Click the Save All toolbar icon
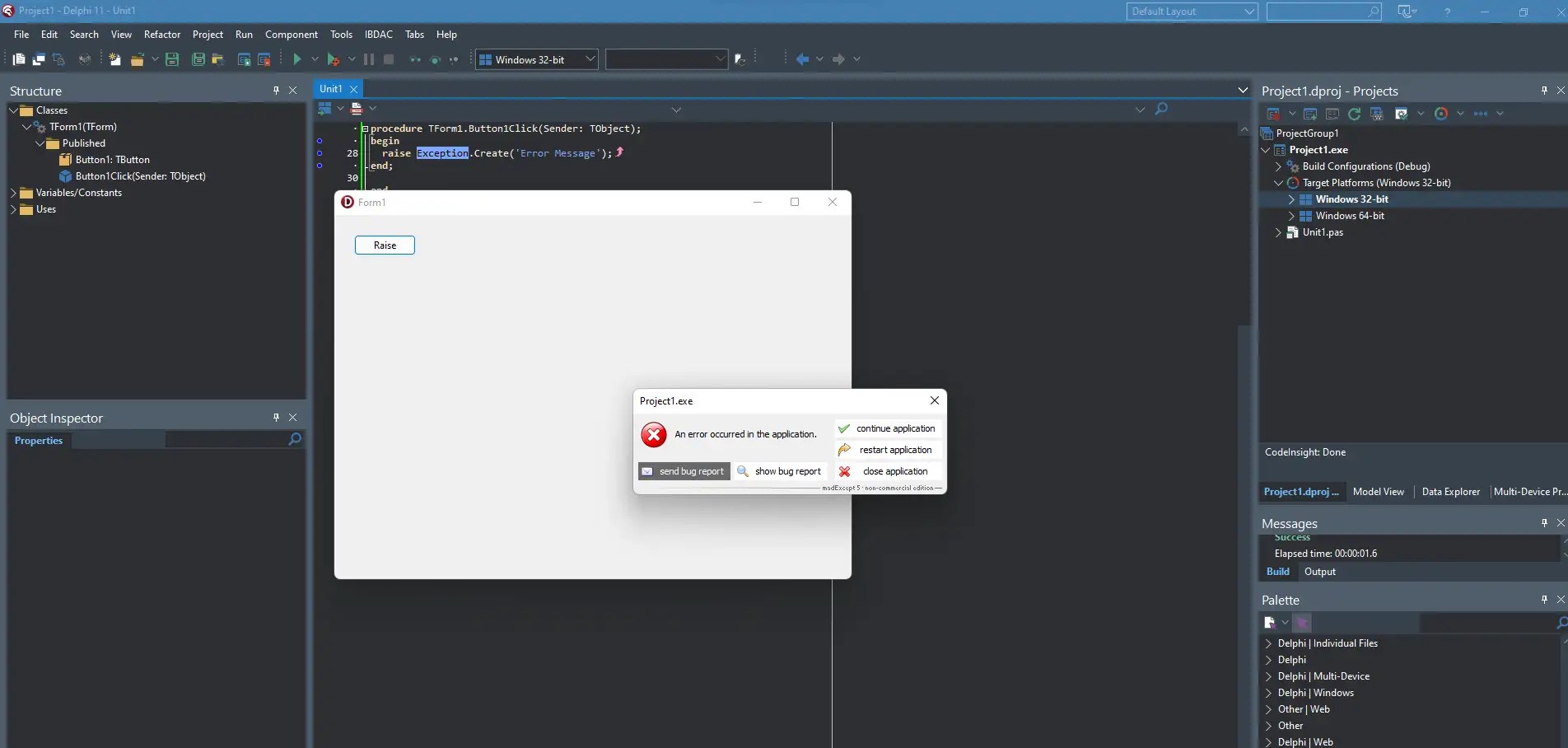Viewport: 1568px width, 748px height. [x=198, y=58]
